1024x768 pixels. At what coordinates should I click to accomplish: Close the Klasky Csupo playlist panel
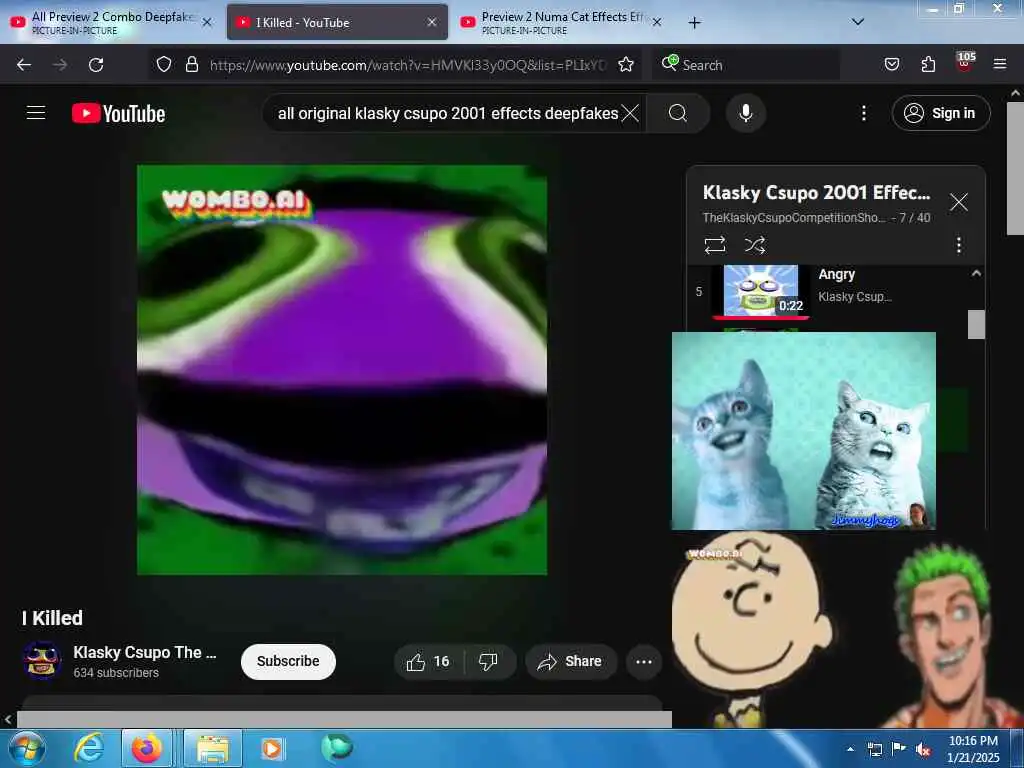[x=958, y=202]
